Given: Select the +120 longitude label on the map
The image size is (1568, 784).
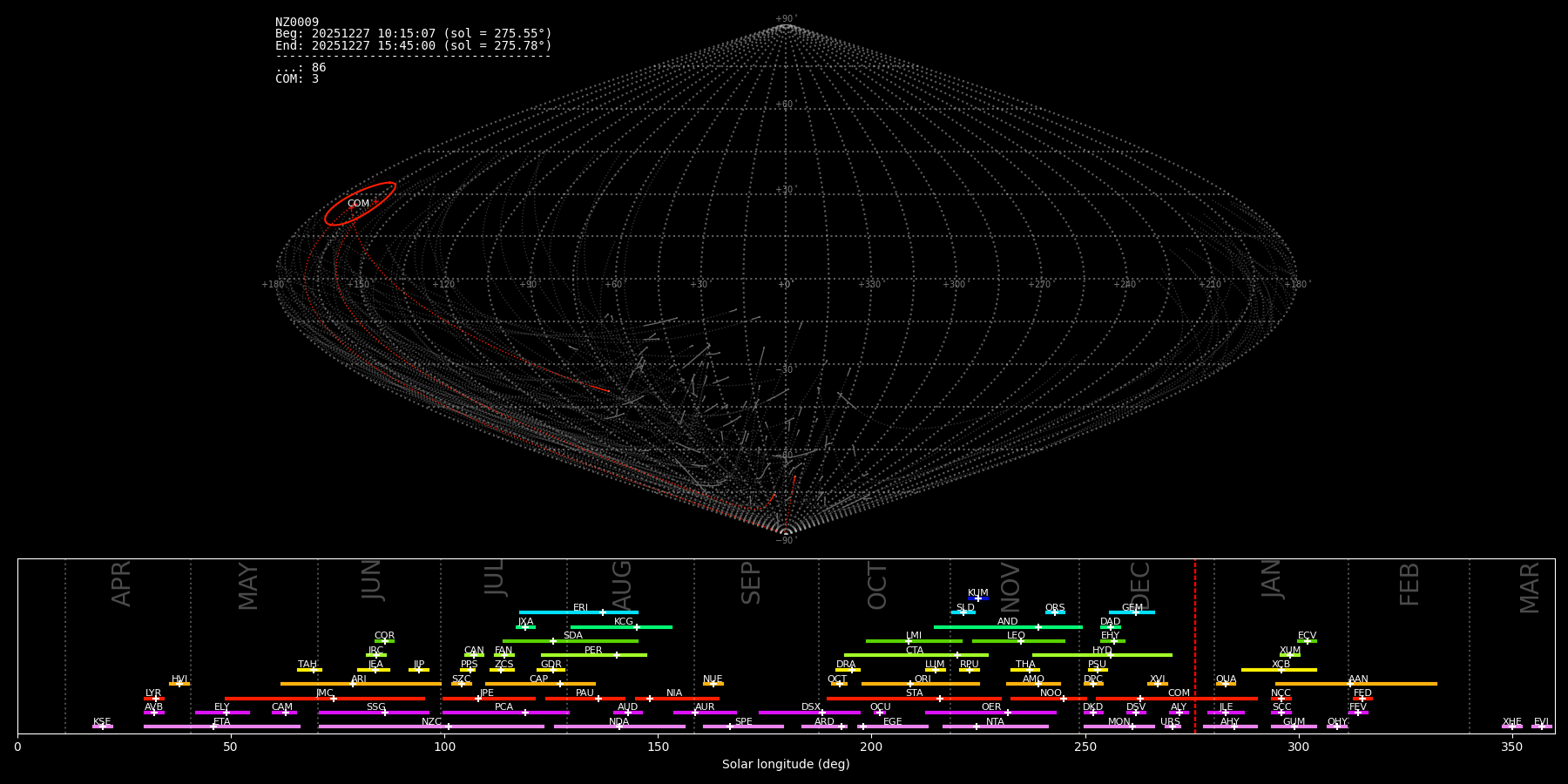Looking at the screenshot, I should pos(443,284).
